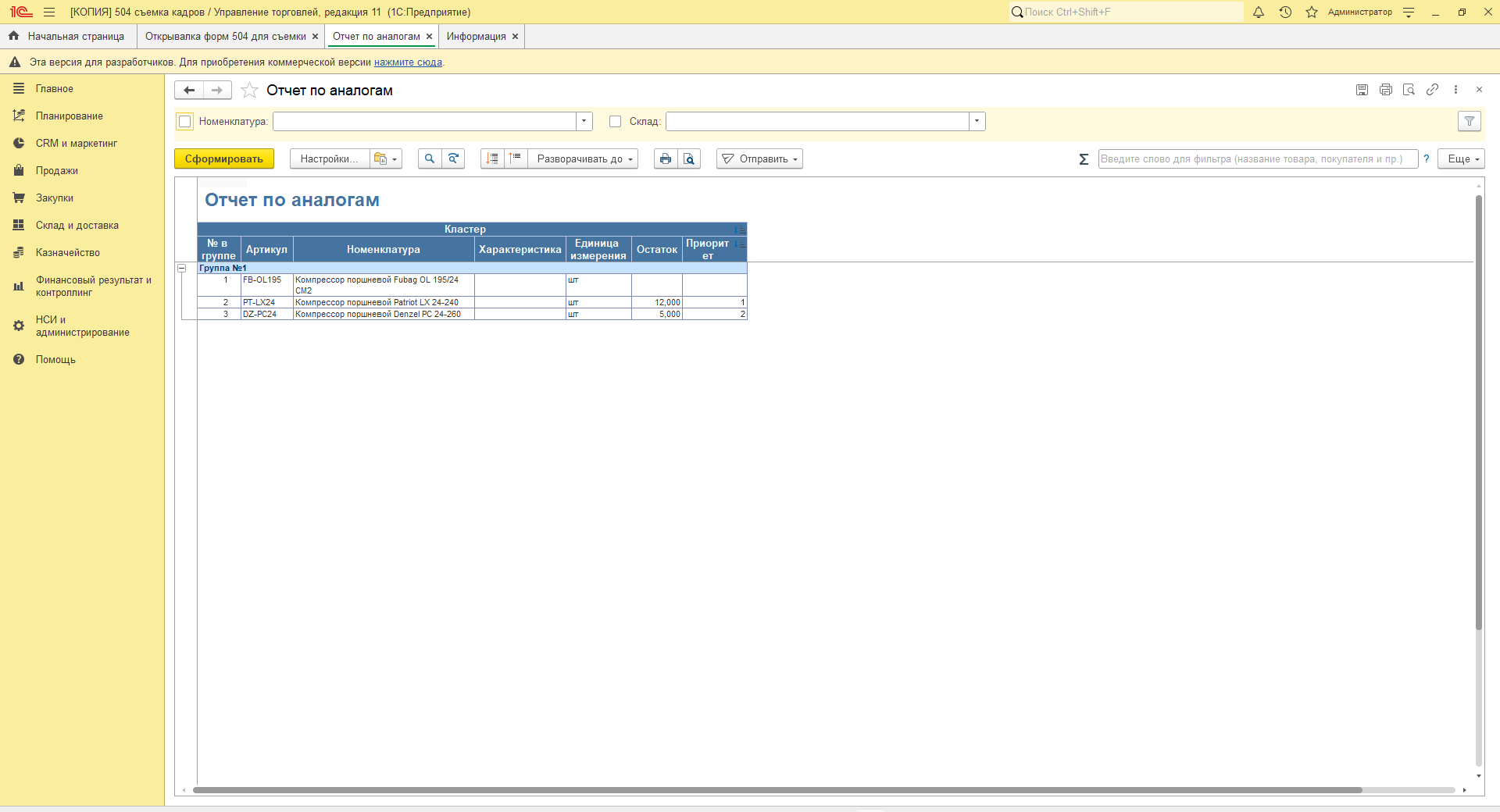Open the Отправить dropdown menu
The image size is (1500, 812).
pyautogui.click(x=760, y=158)
